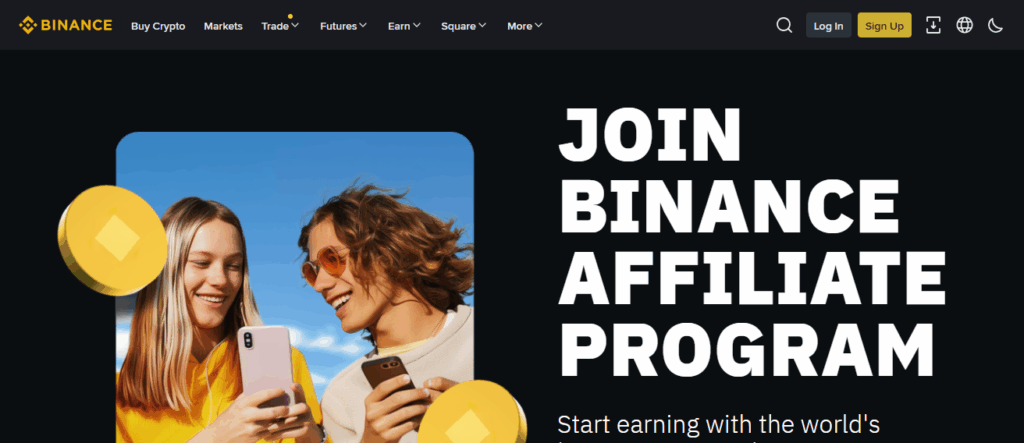The width and height of the screenshot is (1024, 443).
Task: Expand the Earn dropdown menu
Action: coord(404,26)
